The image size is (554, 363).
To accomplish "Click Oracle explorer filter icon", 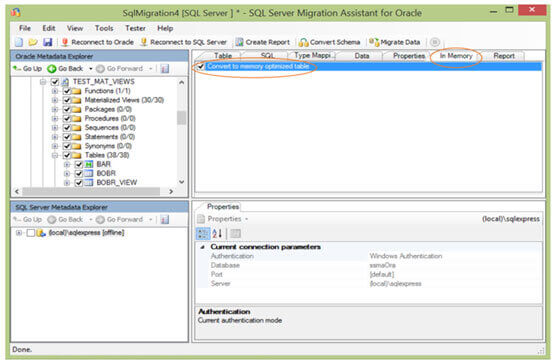I will click(x=165, y=69).
